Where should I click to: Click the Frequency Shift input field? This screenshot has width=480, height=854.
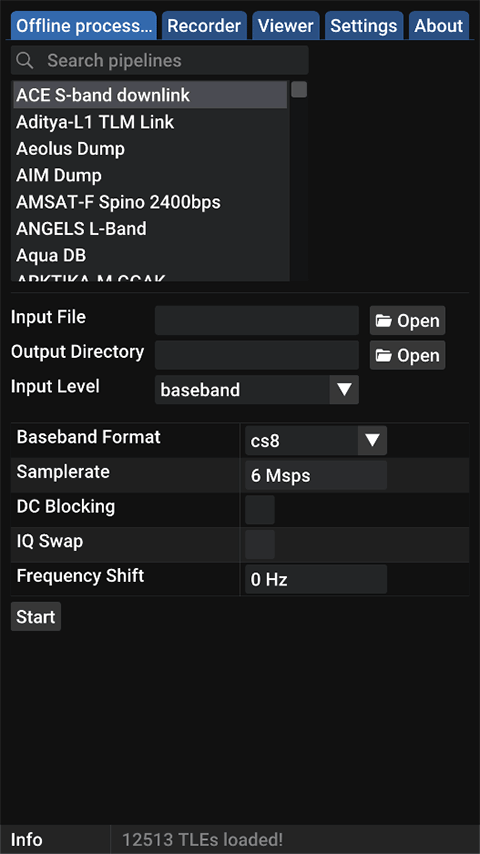[x=316, y=580]
